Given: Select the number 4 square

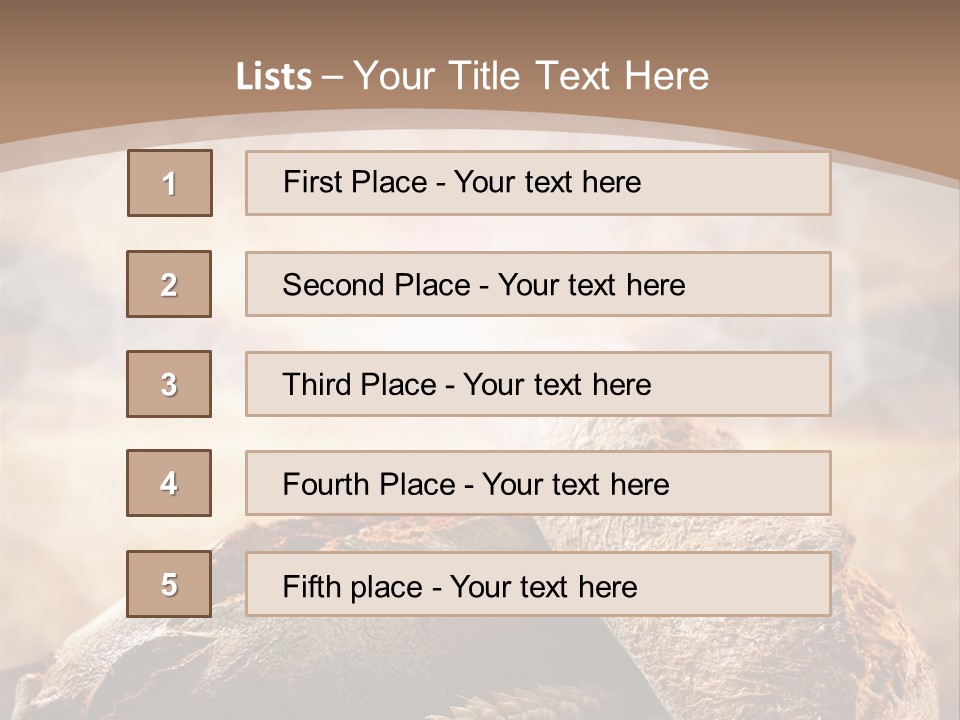Looking at the screenshot, I should coord(169,483).
